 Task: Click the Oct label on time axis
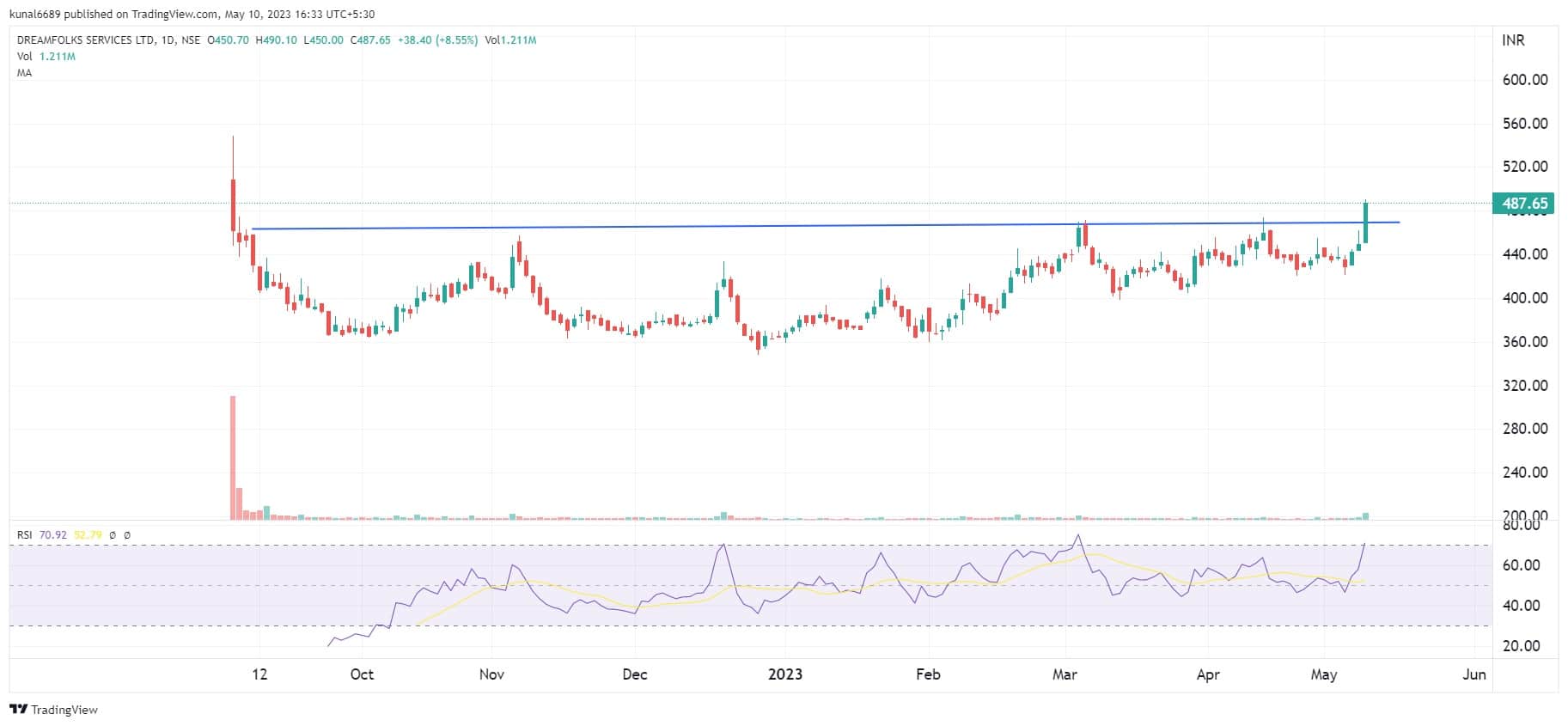click(x=362, y=674)
